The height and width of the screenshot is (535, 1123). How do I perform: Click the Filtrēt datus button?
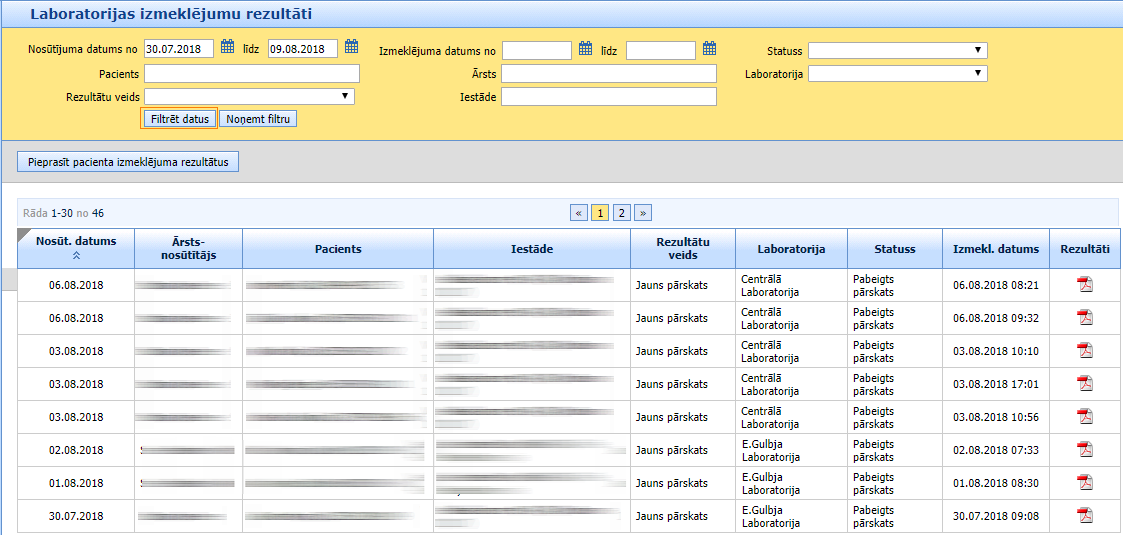coord(179,119)
